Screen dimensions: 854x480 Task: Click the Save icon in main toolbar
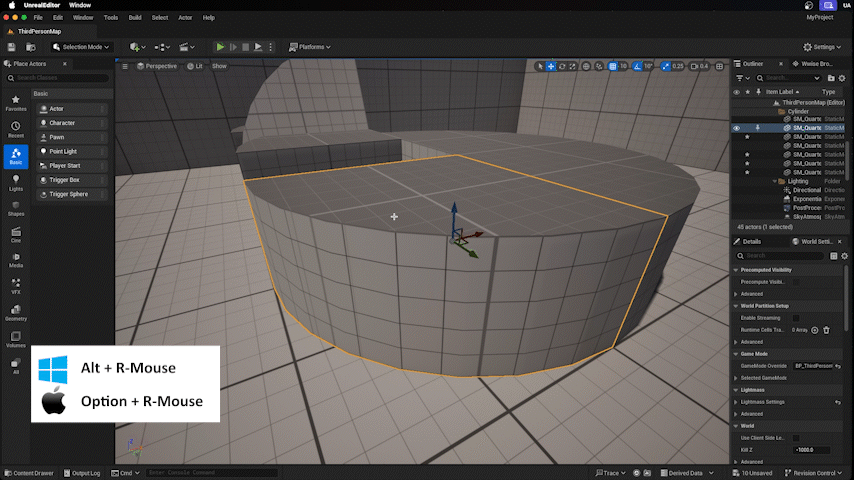pyautogui.click(x=11, y=47)
